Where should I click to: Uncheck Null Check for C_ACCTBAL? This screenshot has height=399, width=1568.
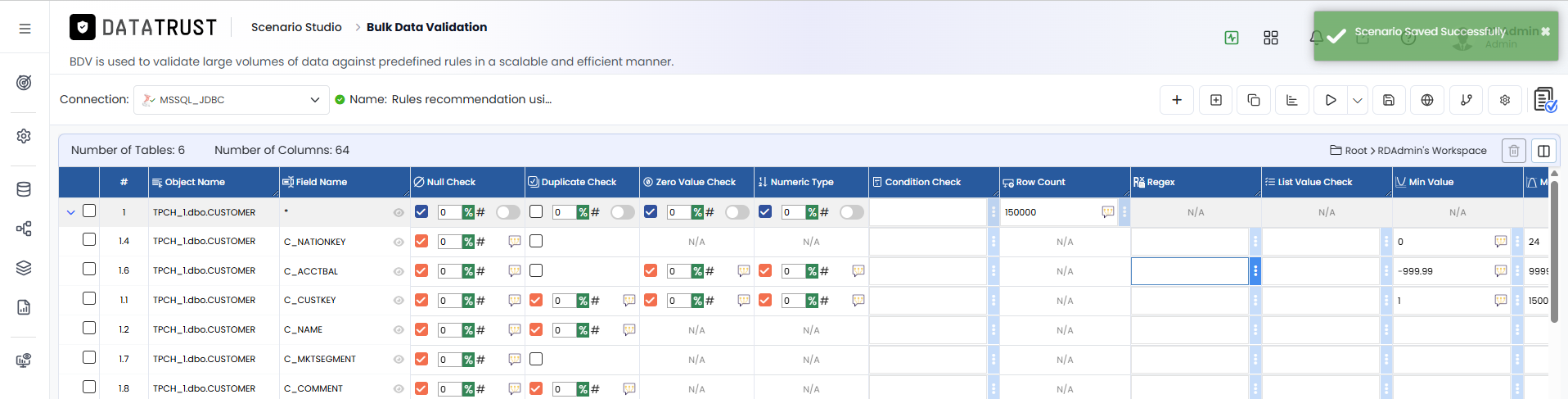pyautogui.click(x=421, y=270)
